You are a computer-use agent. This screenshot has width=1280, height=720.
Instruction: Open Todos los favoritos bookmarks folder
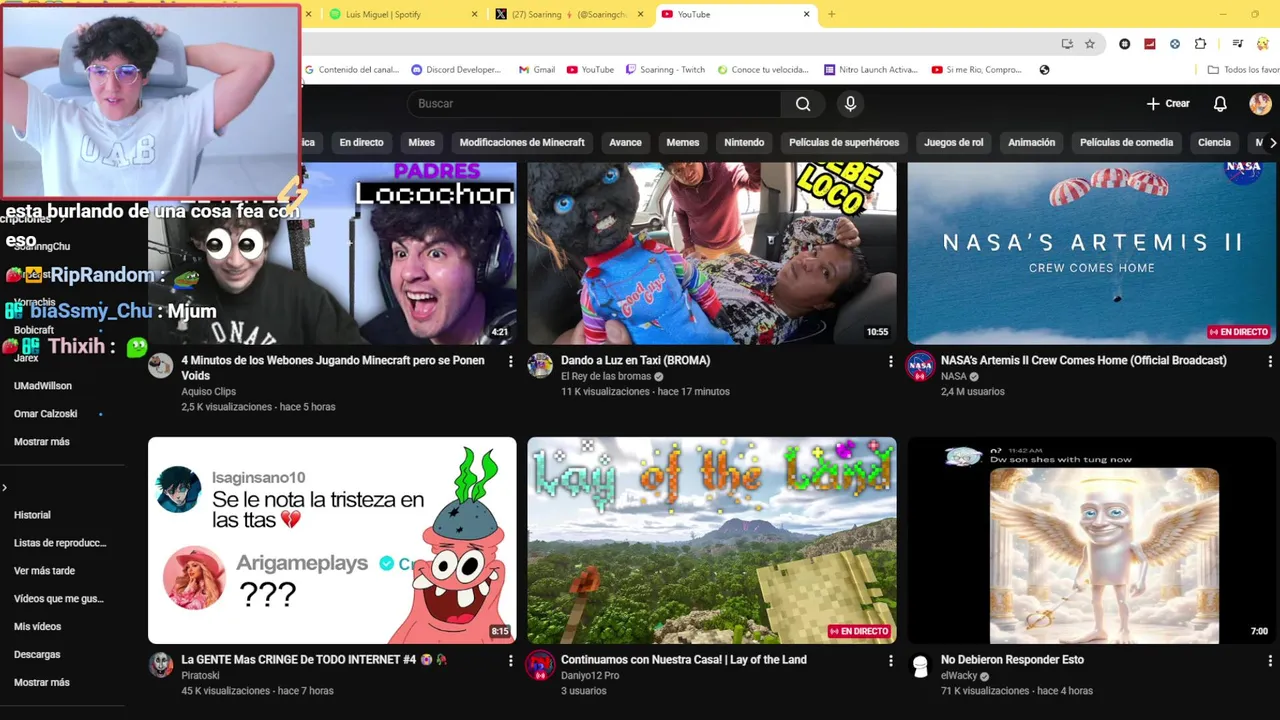tap(1243, 70)
